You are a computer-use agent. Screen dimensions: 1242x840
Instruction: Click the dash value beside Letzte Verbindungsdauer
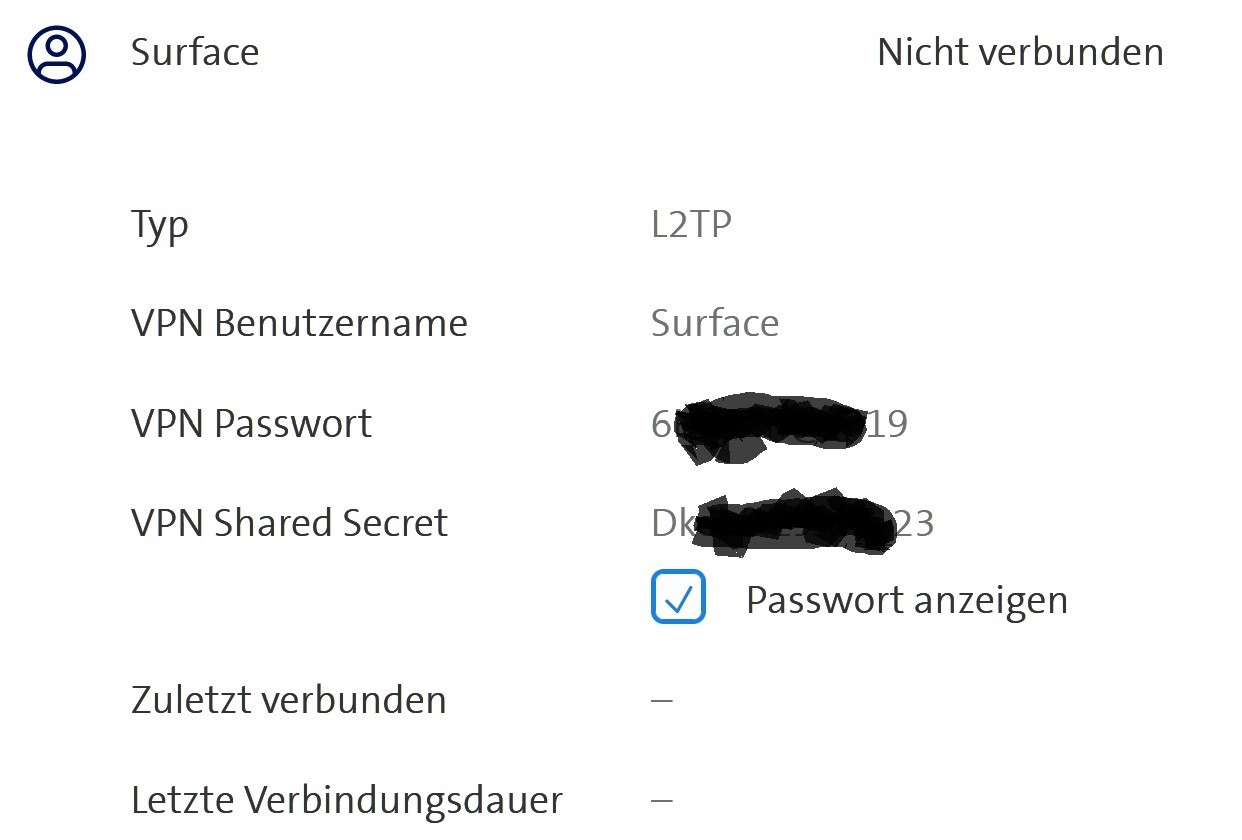click(x=661, y=800)
